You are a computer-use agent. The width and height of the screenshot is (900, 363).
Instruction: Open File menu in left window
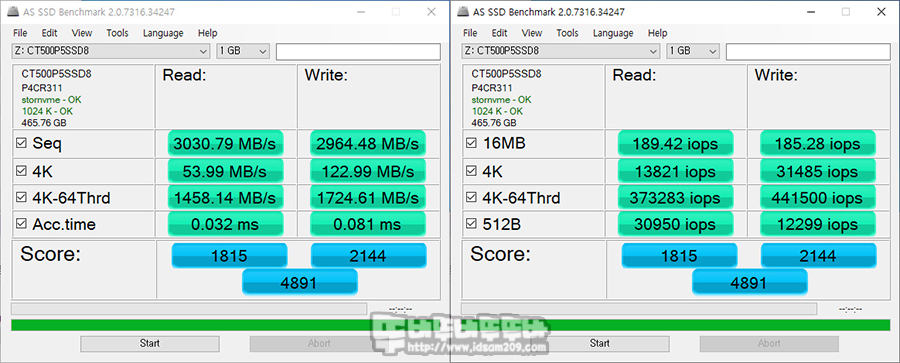(20, 33)
